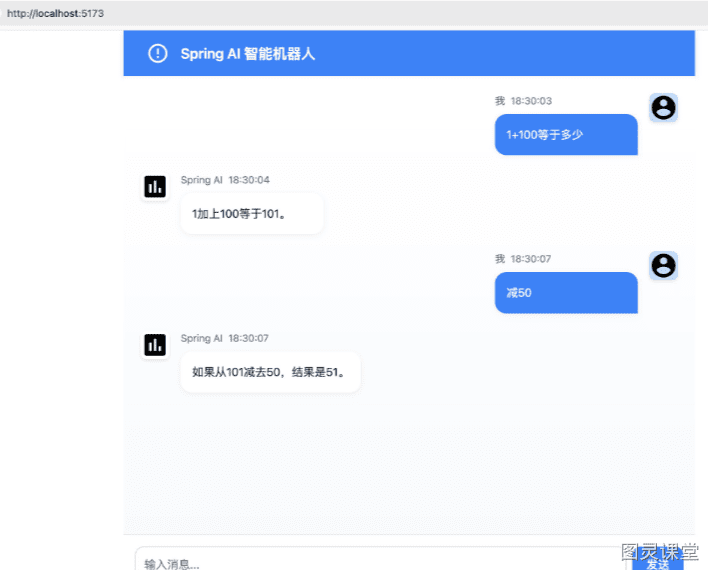
Task: Click the reply bubble 1加上100等于101。
Action: 252,214
